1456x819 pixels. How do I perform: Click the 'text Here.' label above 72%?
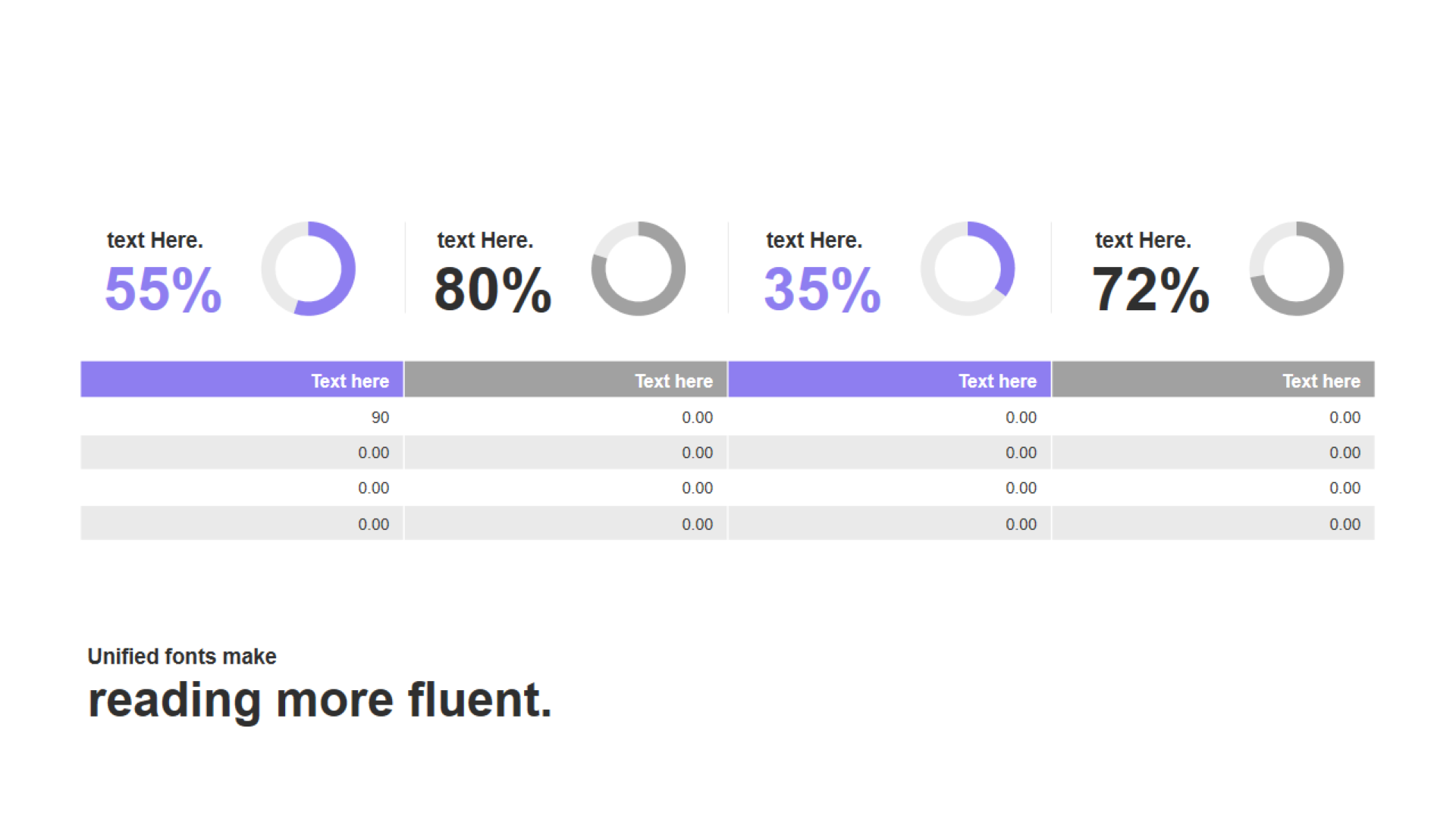[x=1144, y=240]
